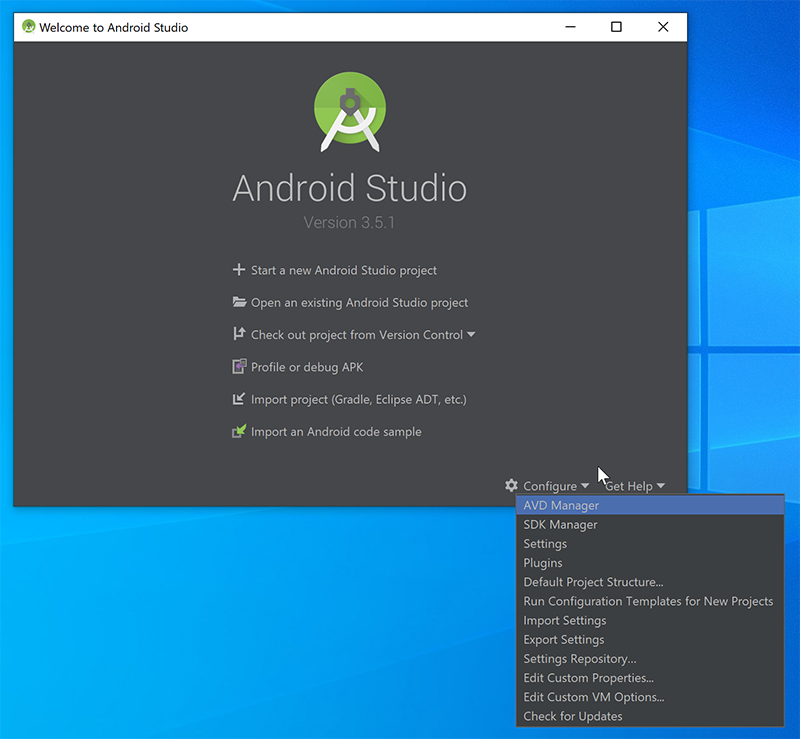Click the Configure gear icon
800x739 pixels.
pyautogui.click(x=511, y=485)
